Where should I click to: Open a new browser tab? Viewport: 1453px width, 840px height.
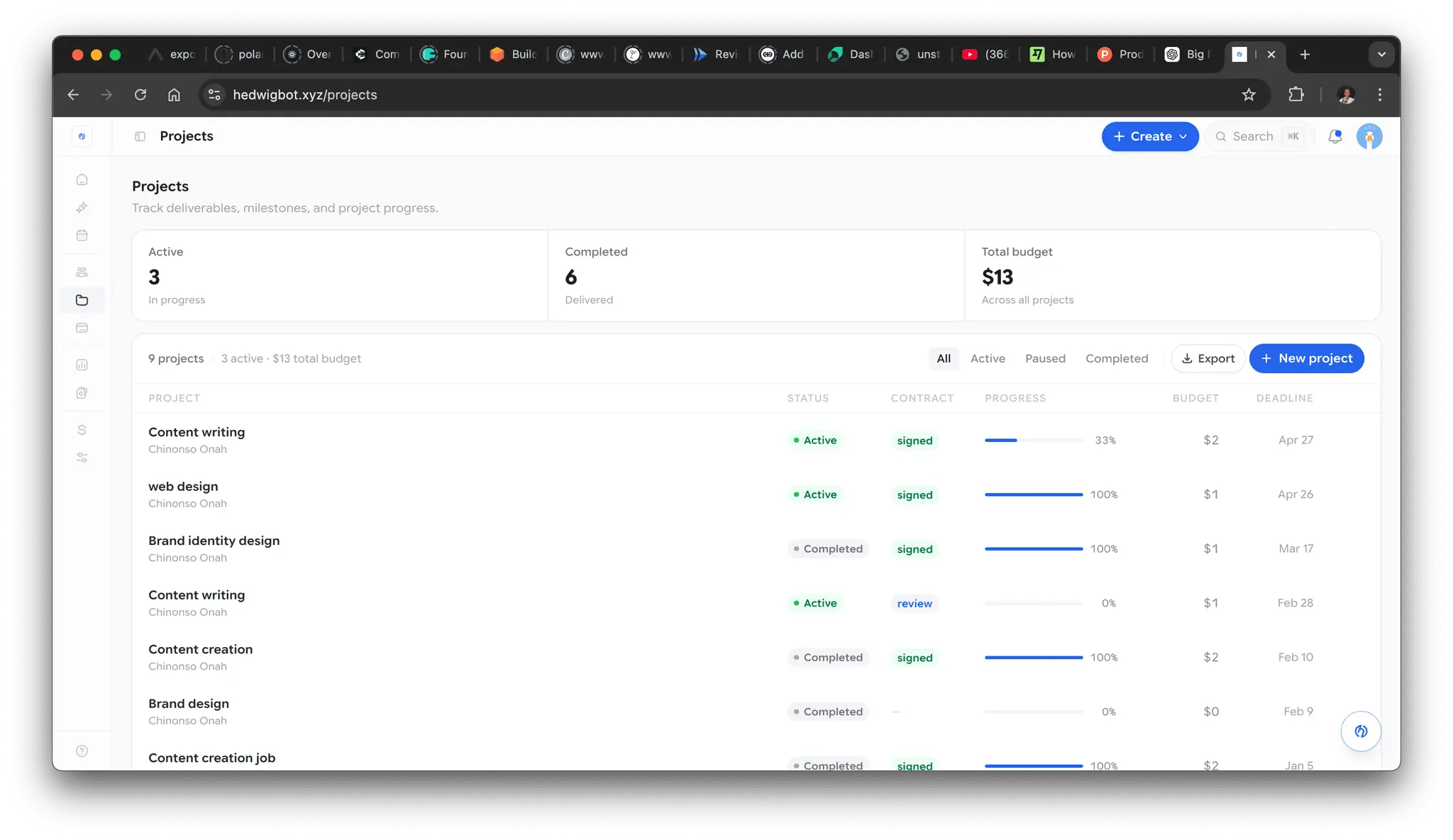[x=1305, y=55]
